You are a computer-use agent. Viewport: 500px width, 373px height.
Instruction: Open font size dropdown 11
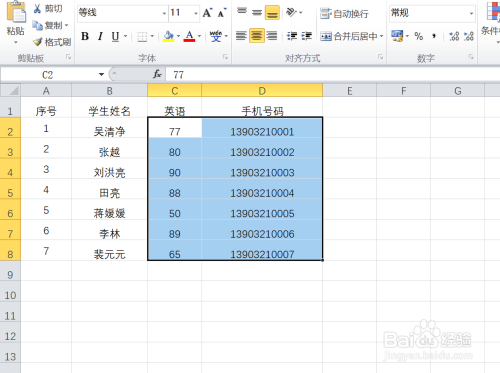click(196, 13)
